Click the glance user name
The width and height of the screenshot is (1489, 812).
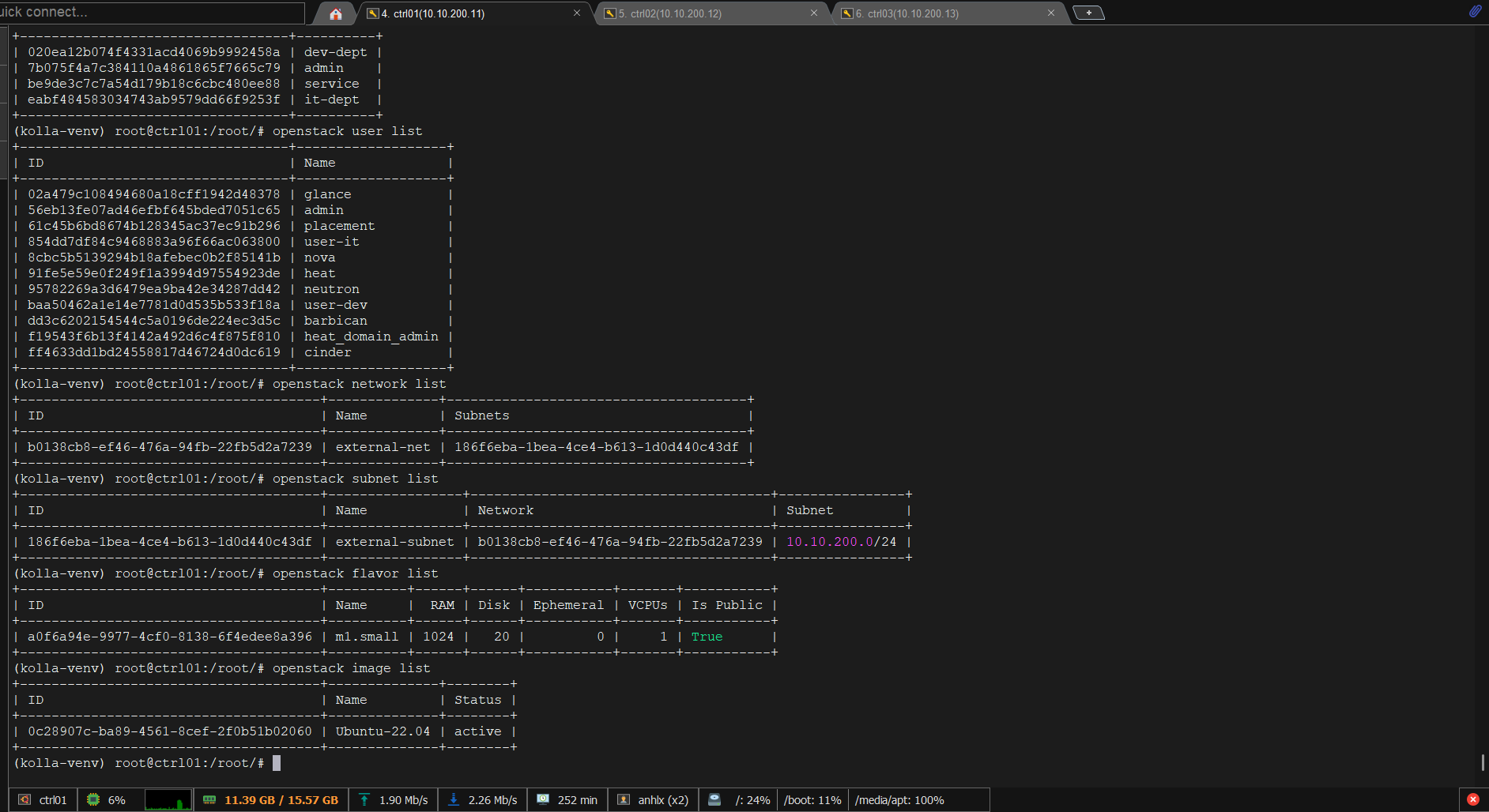(328, 194)
